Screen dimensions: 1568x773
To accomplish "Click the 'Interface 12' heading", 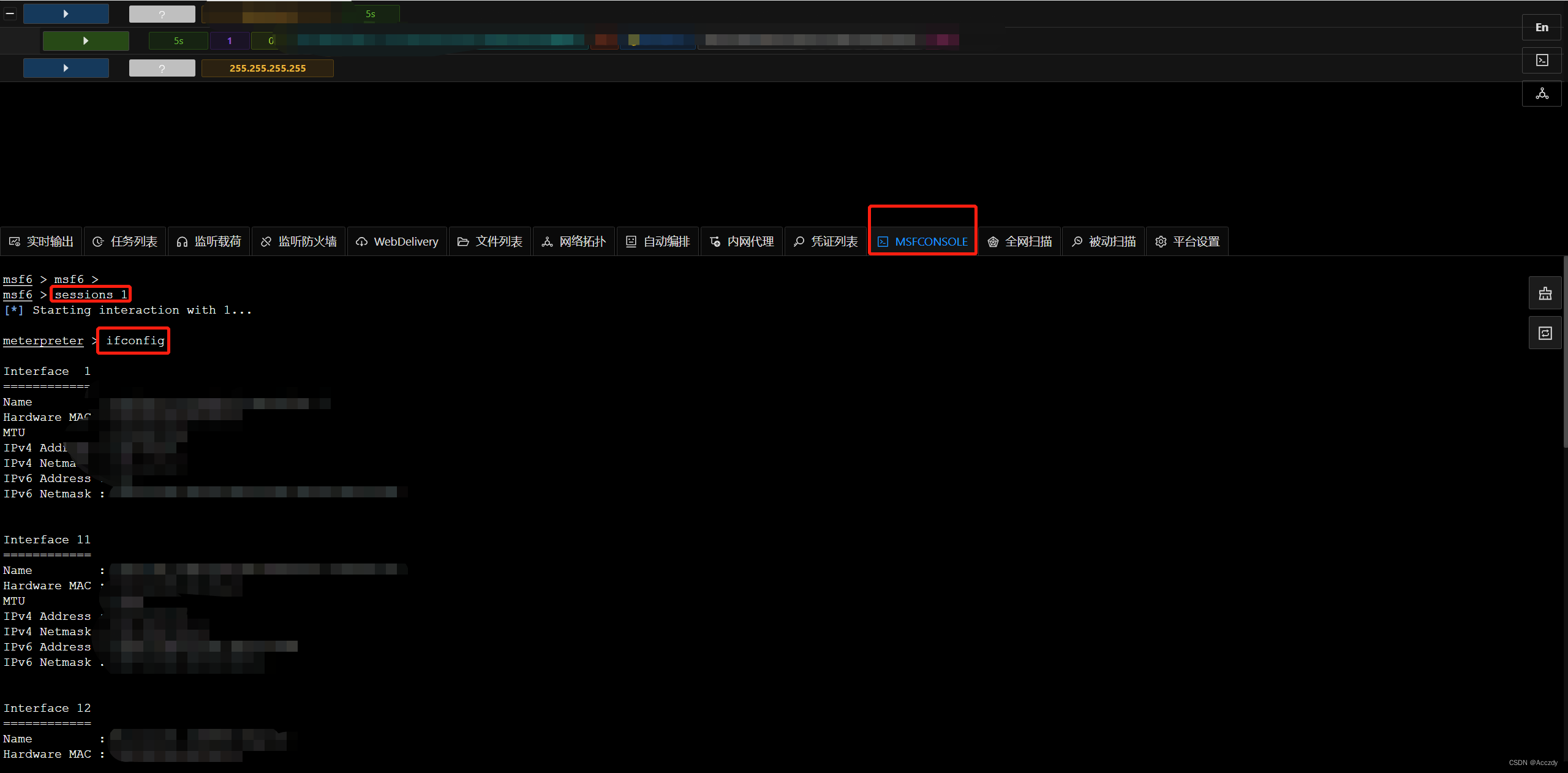I will (47, 708).
